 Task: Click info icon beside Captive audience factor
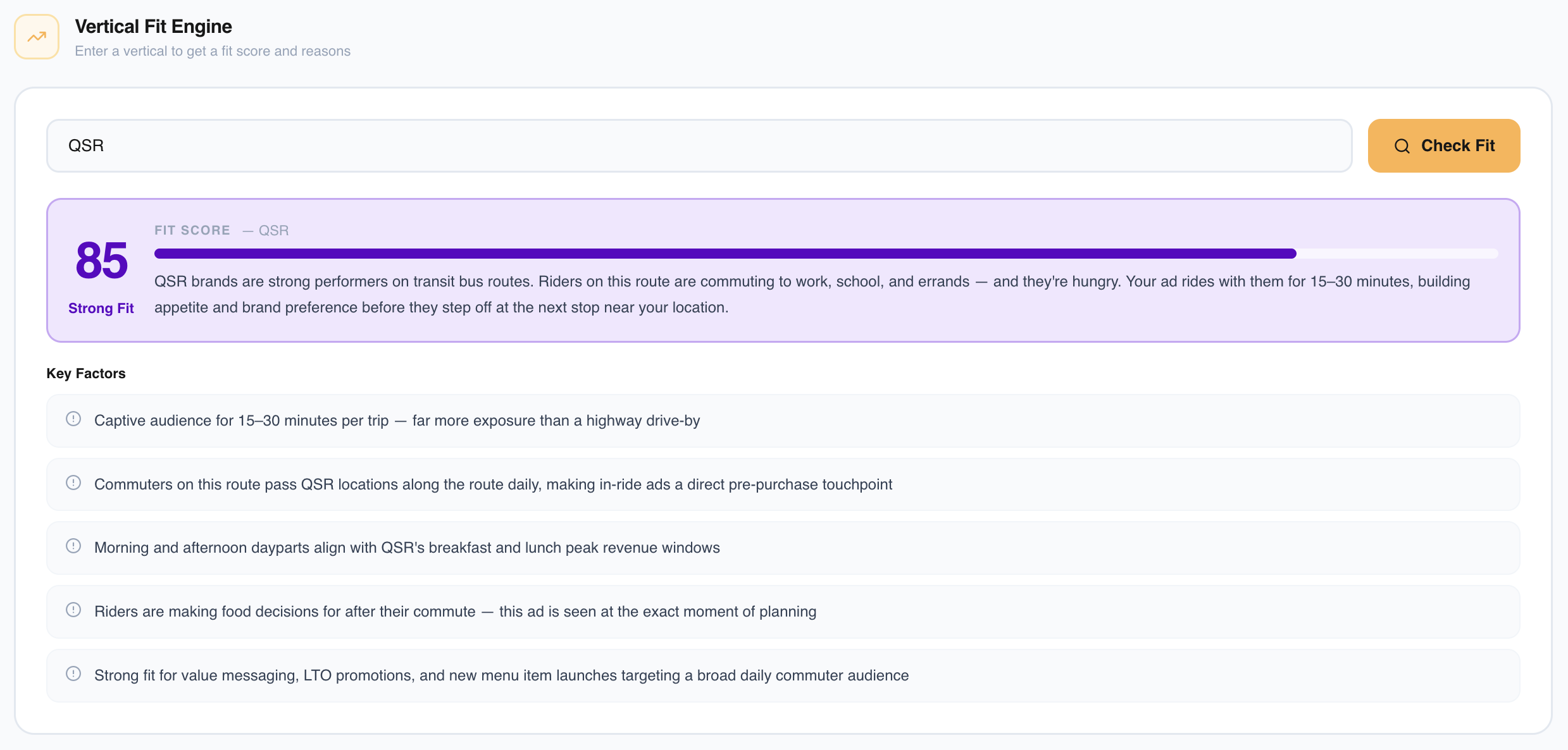pos(73,419)
